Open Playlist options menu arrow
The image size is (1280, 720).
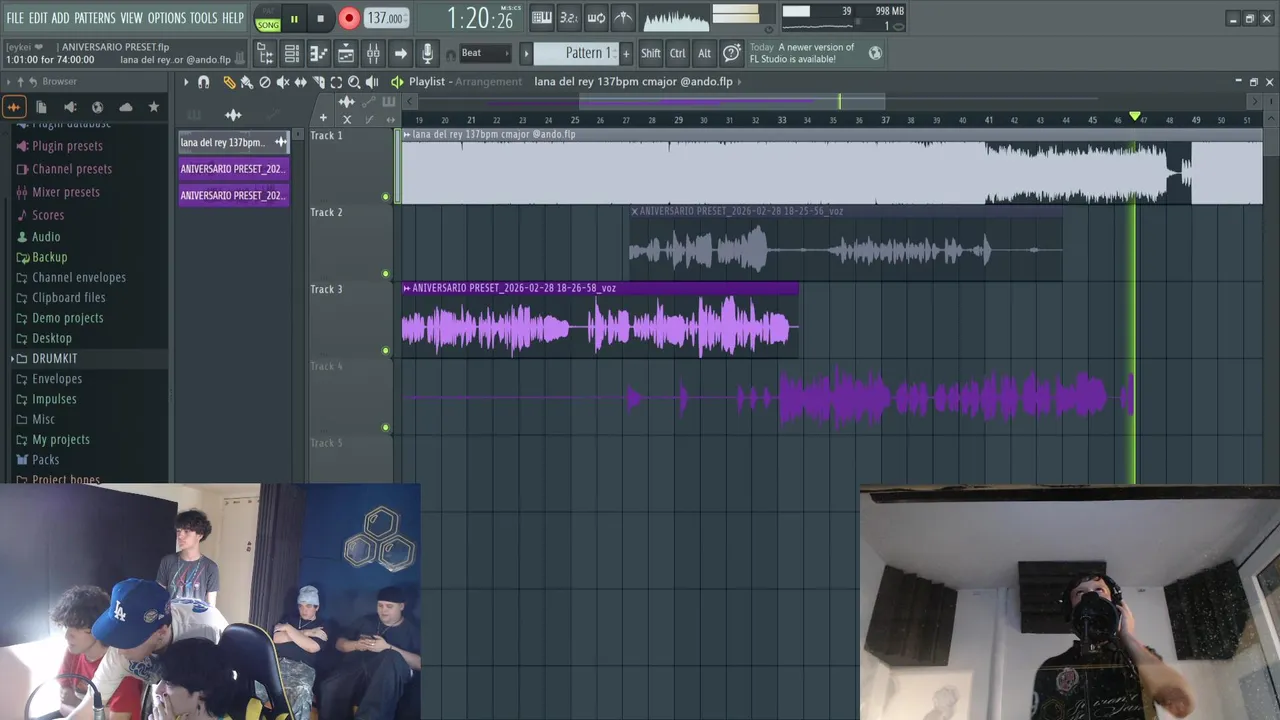tap(186, 82)
